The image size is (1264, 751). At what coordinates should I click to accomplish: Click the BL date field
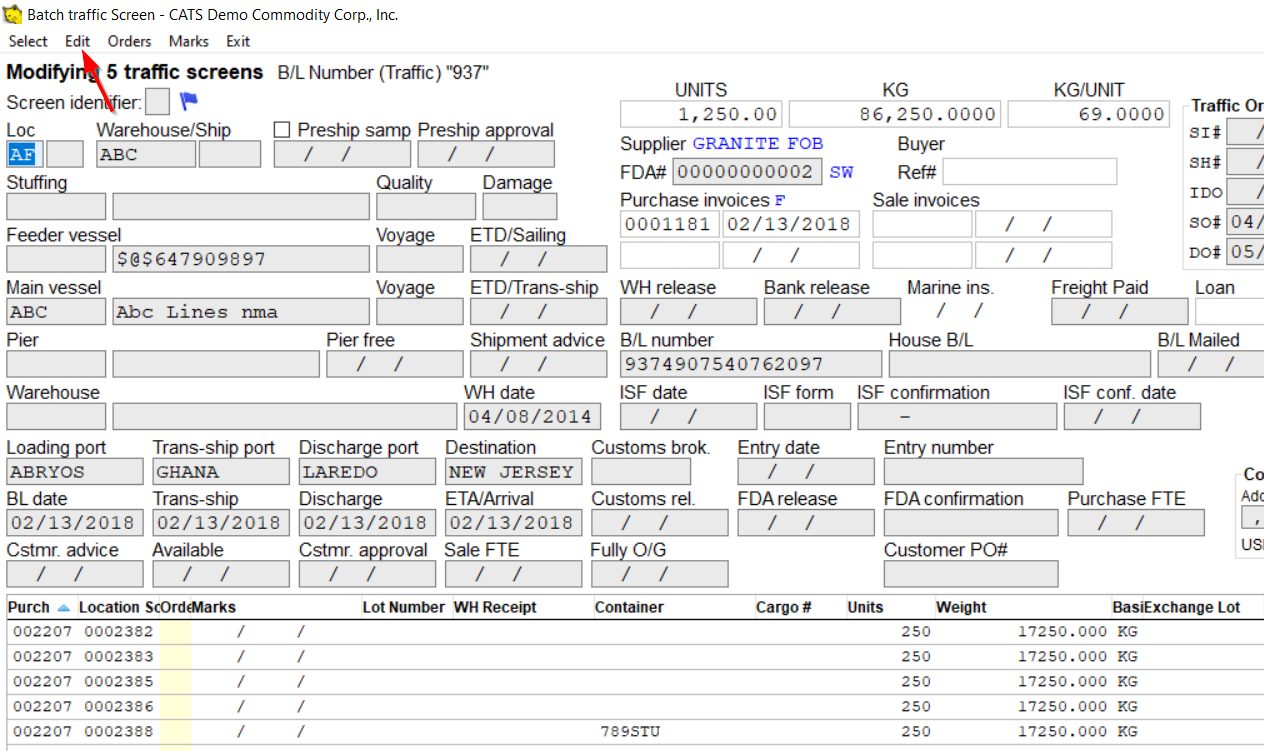point(75,522)
